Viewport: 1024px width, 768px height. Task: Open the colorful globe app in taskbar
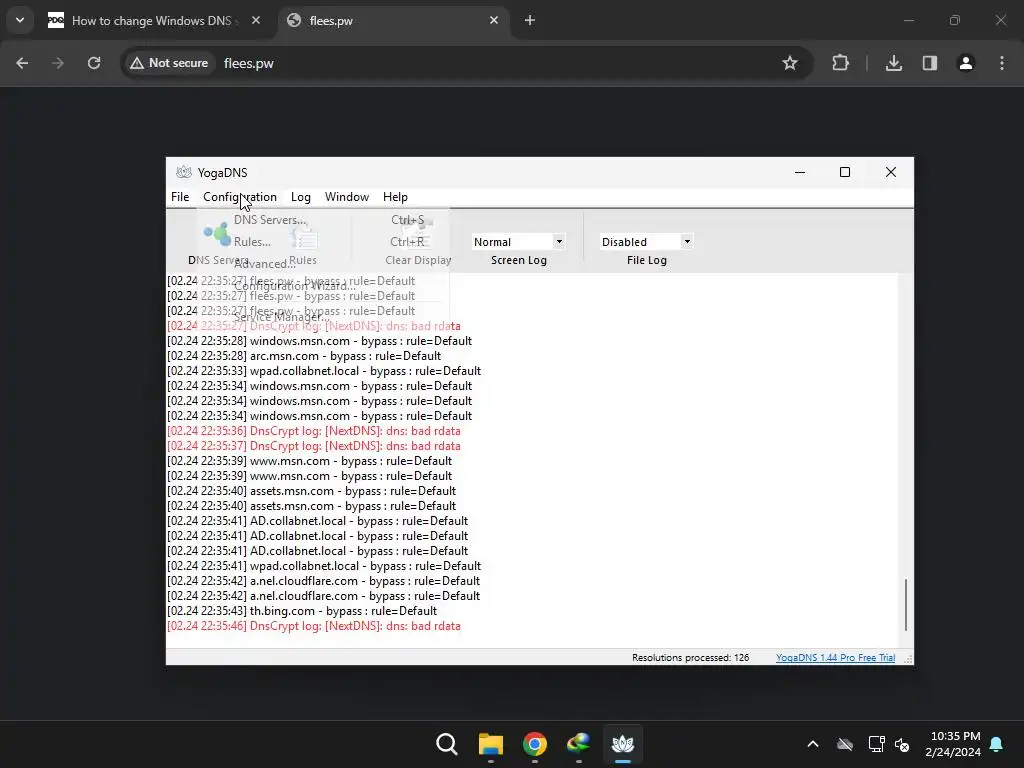click(579, 744)
